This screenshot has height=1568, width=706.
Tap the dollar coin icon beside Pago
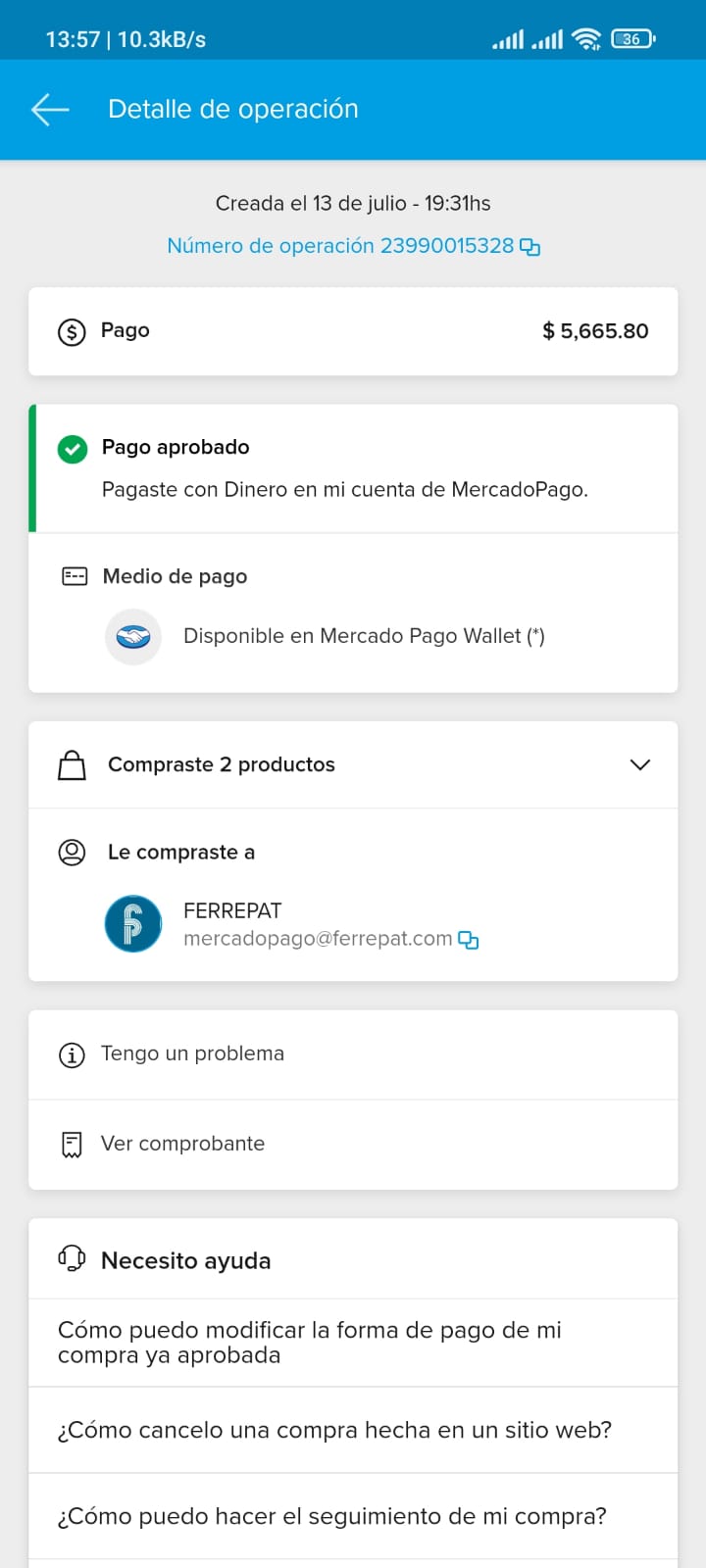(72, 331)
